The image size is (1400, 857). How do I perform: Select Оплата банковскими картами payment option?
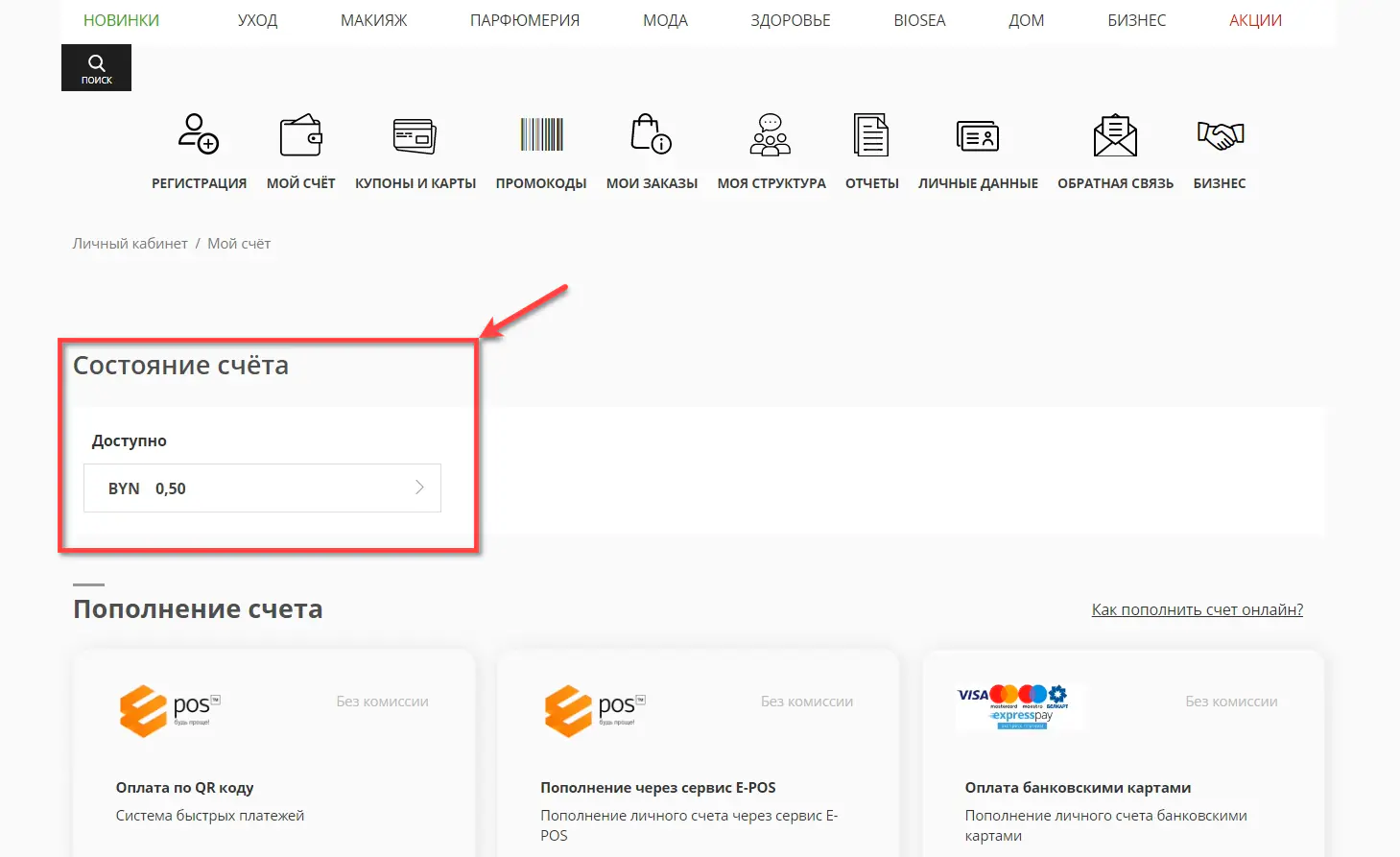click(x=1123, y=758)
